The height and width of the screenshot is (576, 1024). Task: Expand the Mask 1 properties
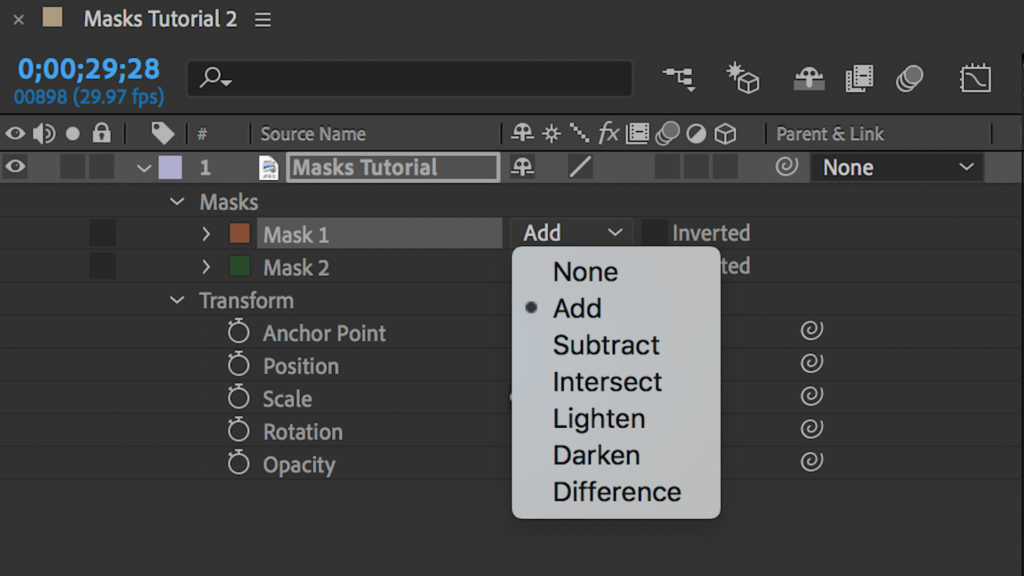tap(206, 234)
